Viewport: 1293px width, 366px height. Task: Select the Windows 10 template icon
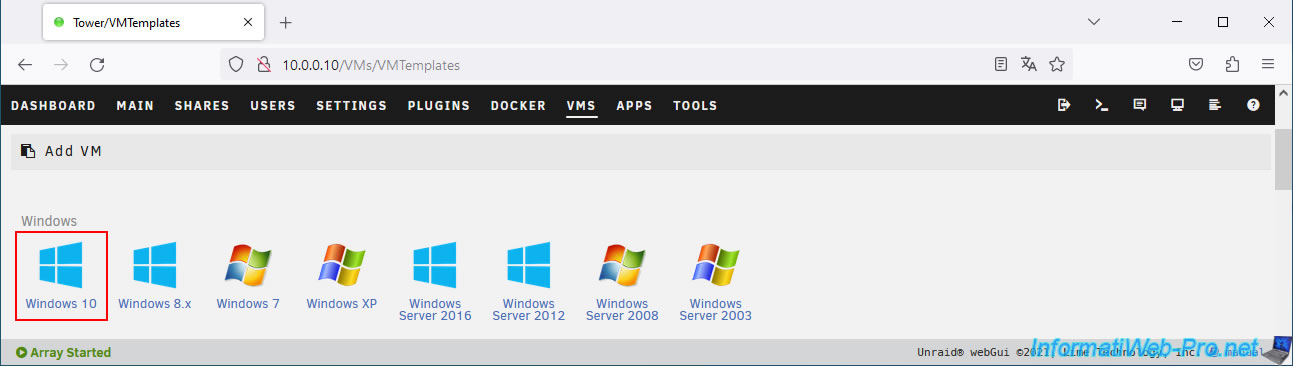pos(61,266)
